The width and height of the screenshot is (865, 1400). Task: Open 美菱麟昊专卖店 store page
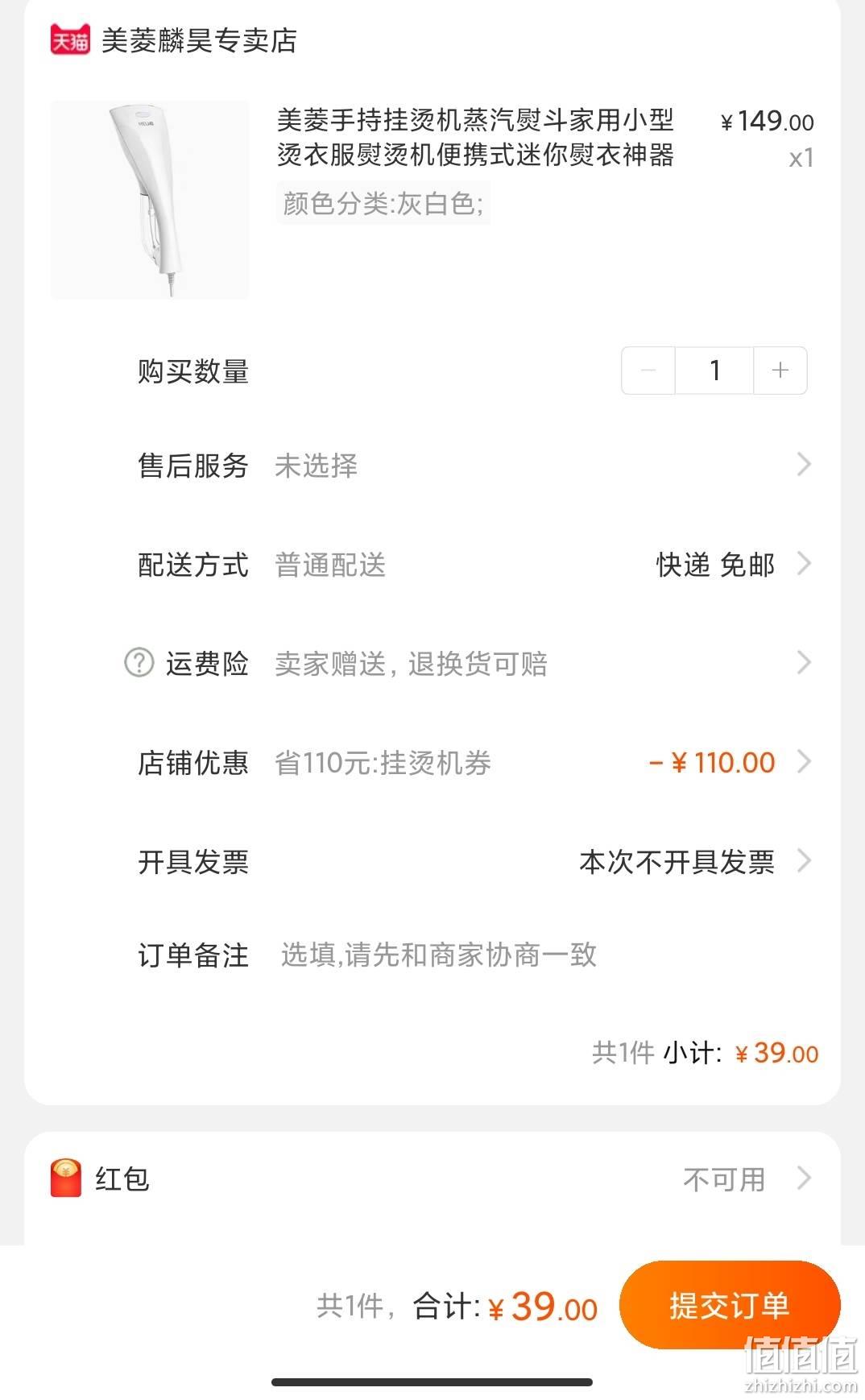(199, 40)
